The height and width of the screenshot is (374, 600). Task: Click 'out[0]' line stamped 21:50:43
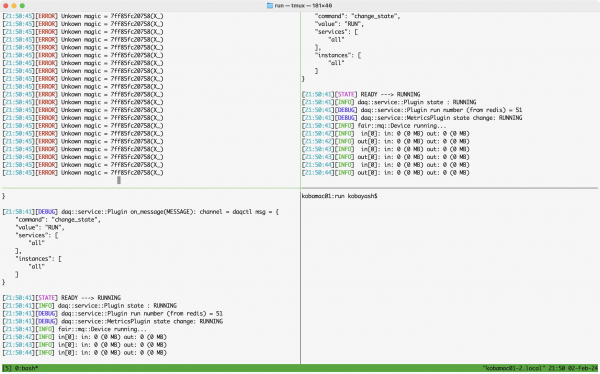[x=385, y=157]
